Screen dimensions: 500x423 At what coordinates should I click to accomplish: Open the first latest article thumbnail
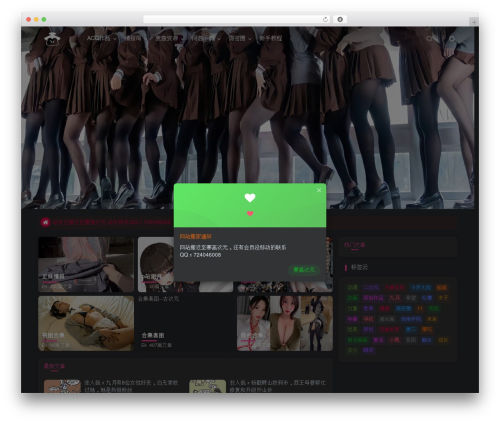tap(62, 386)
